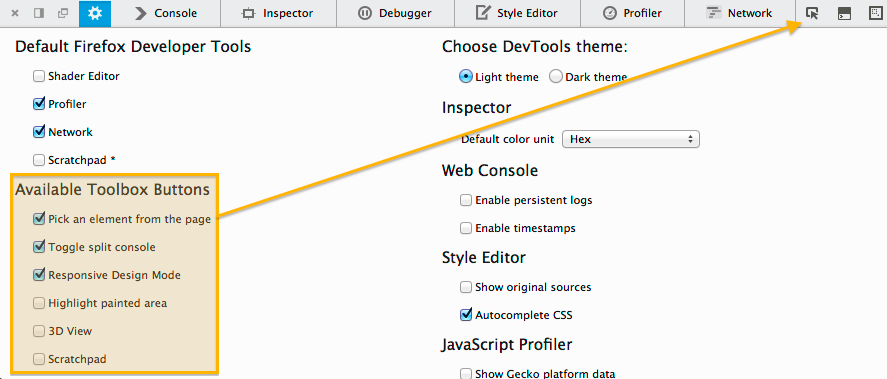Switch to the Console tab
Image resolution: width=887 pixels, height=379 pixels.
tap(166, 13)
